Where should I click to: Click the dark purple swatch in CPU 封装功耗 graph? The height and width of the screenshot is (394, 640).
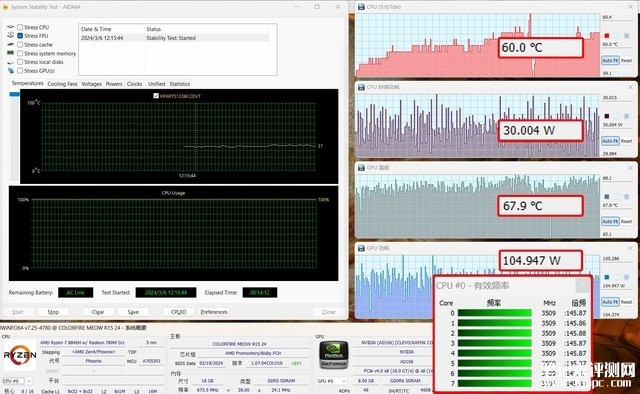coord(607,116)
